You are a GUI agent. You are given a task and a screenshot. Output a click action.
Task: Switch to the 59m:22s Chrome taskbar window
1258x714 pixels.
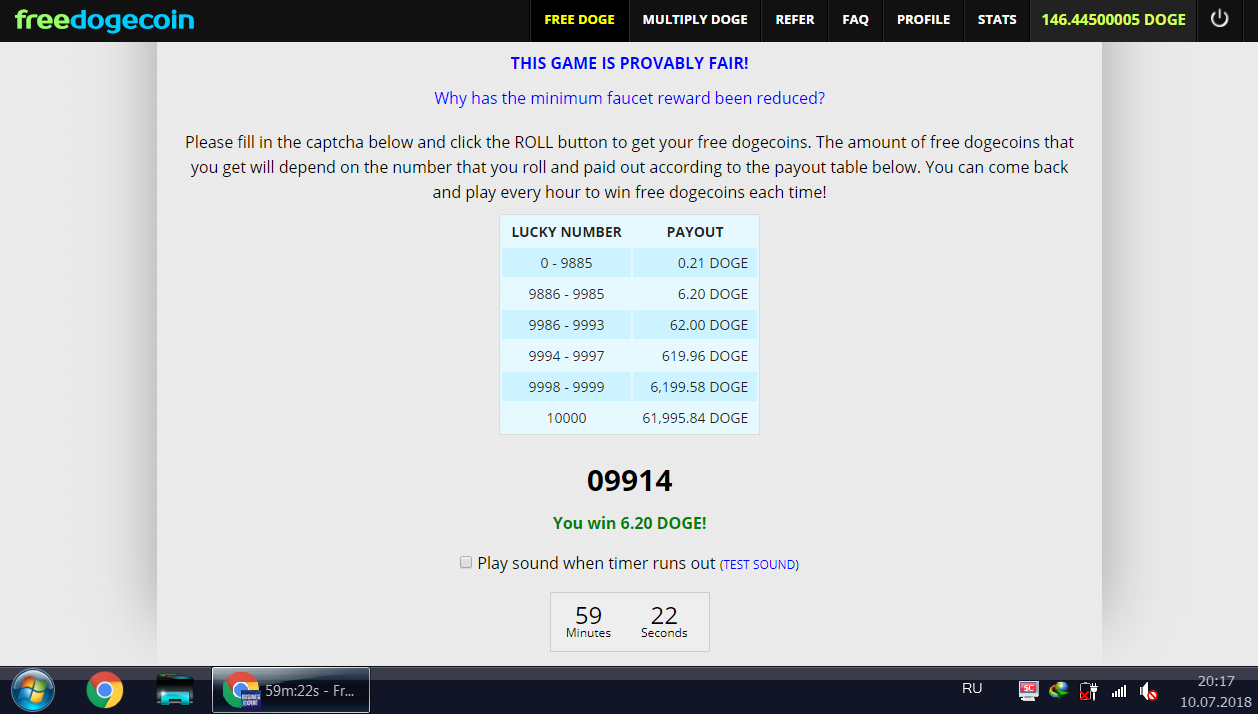[x=291, y=690]
